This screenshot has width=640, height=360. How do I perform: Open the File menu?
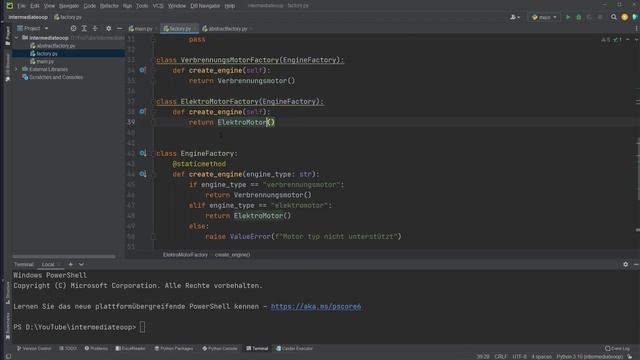(21, 6)
